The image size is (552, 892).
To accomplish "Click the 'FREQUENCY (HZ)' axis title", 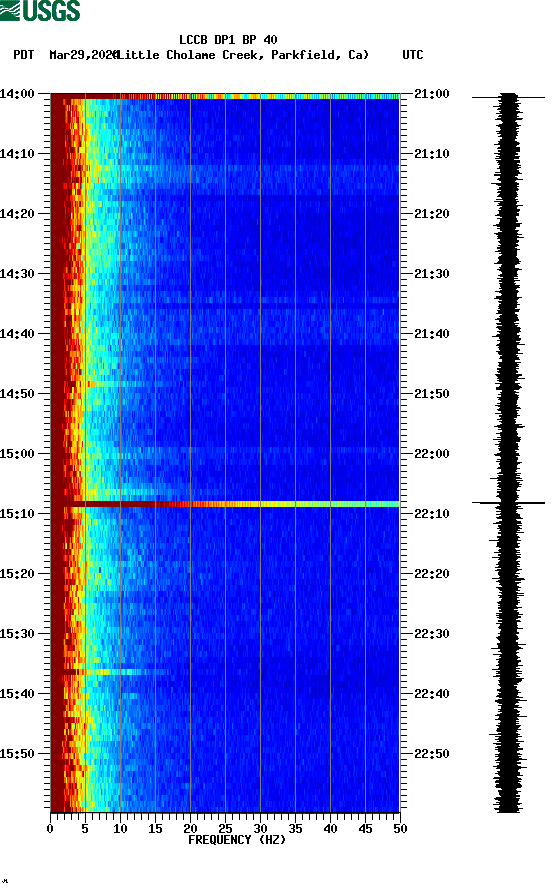I will pos(237,840).
